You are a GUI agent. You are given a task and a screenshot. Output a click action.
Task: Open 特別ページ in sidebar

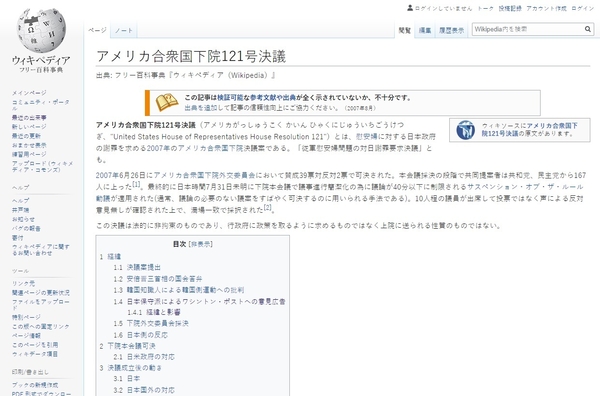pyautogui.click(x=26, y=317)
